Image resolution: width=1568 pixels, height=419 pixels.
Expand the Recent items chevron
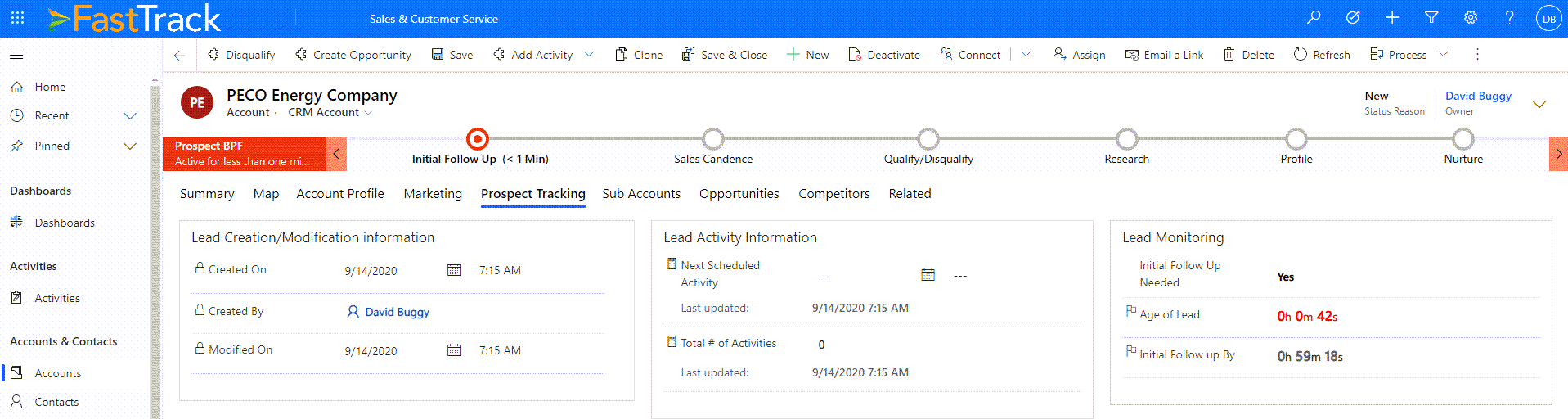point(129,116)
